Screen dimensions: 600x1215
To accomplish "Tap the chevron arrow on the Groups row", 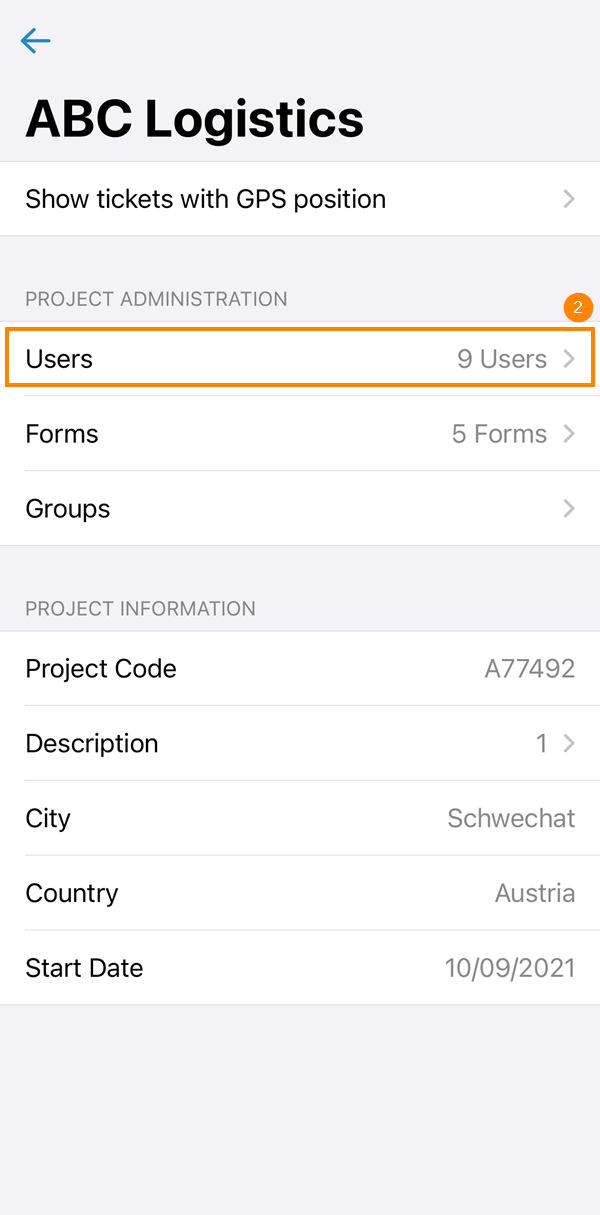I will click(569, 509).
